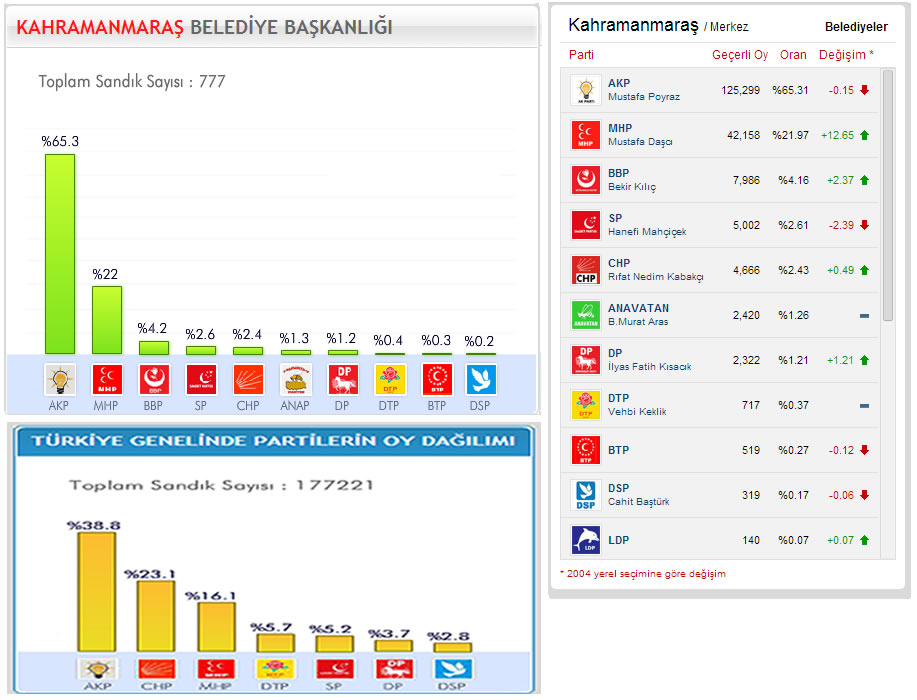Click candidate name Vehbi Keklik
Screen dimensions: 917x700
click(637, 412)
